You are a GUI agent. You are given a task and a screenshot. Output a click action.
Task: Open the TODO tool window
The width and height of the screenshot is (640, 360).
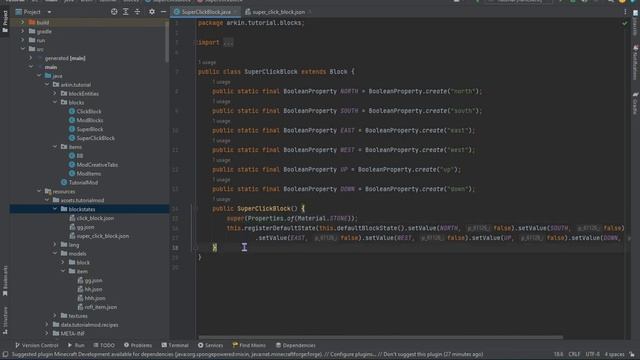tap(104, 345)
